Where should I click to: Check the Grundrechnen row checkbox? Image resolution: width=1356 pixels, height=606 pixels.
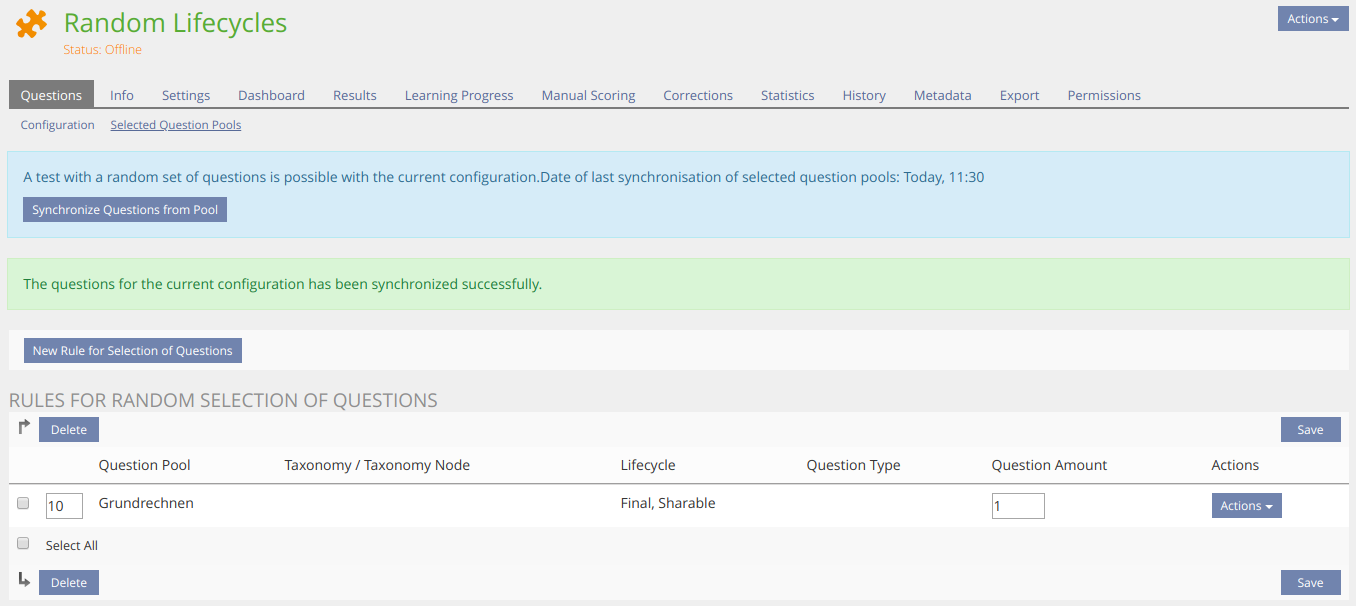[23, 504]
